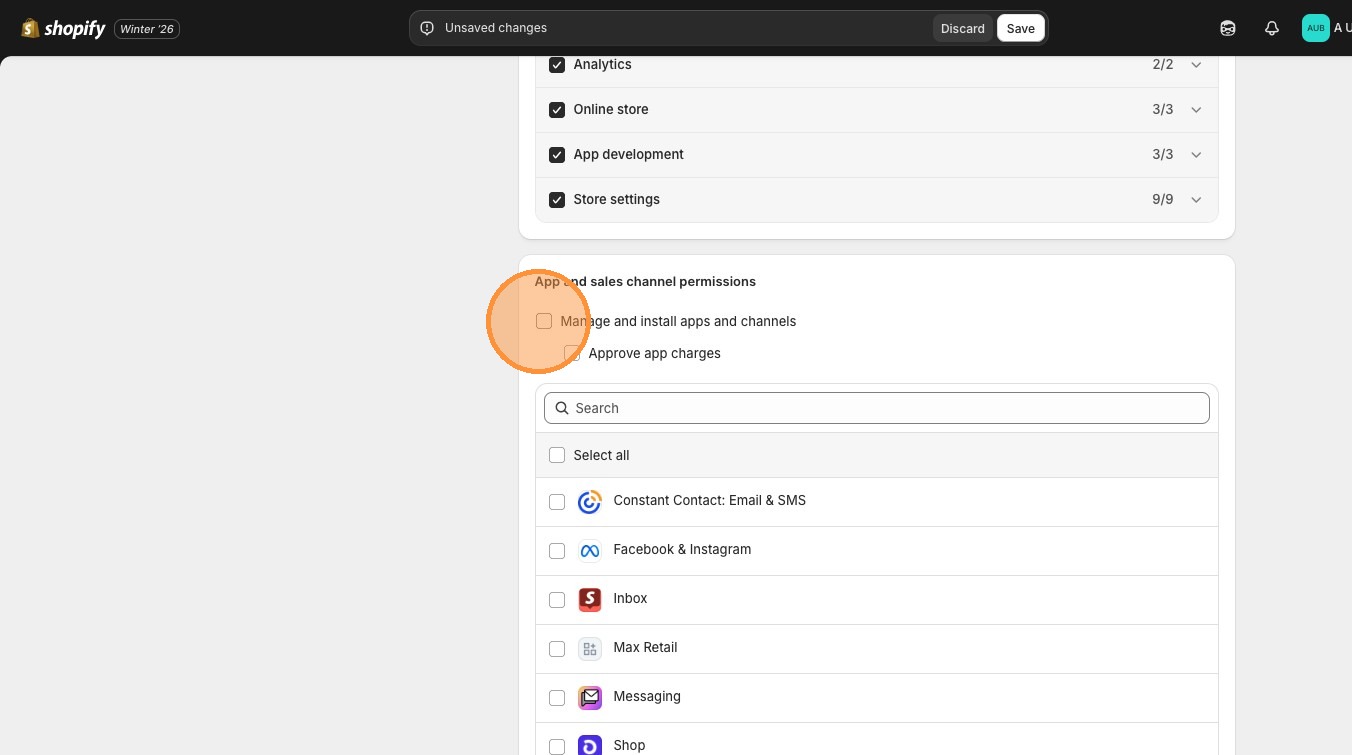Uncheck the Analytics permission
Screen dimensions: 1352x755
point(557,64)
